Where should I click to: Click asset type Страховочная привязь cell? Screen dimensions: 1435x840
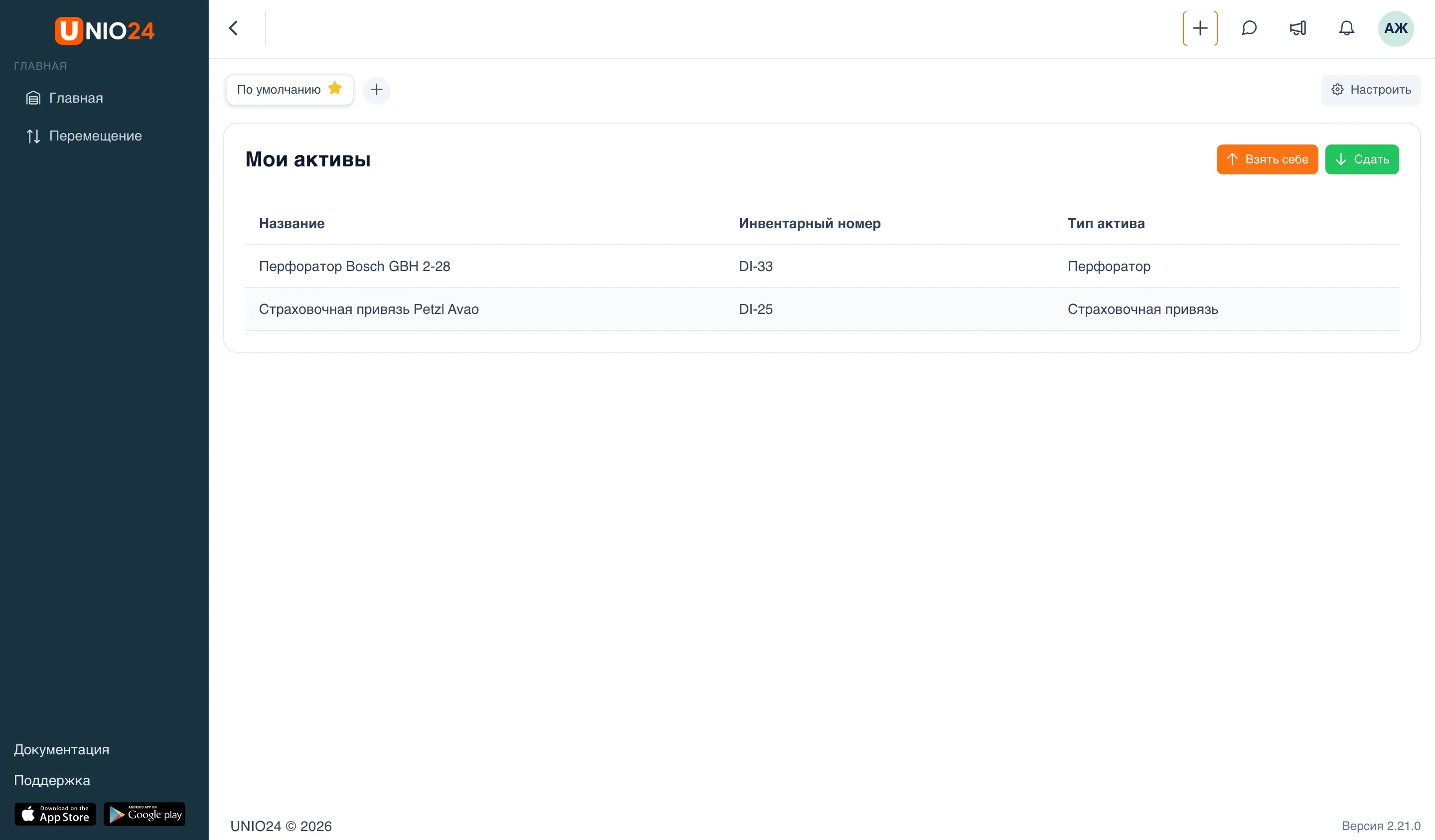(1143, 309)
